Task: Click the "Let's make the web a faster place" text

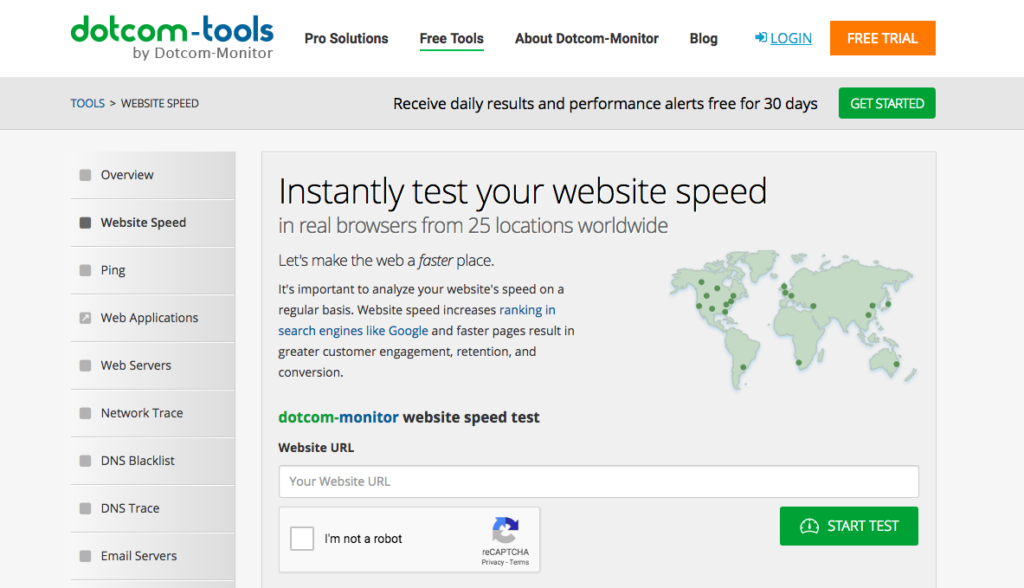Action: (386, 261)
